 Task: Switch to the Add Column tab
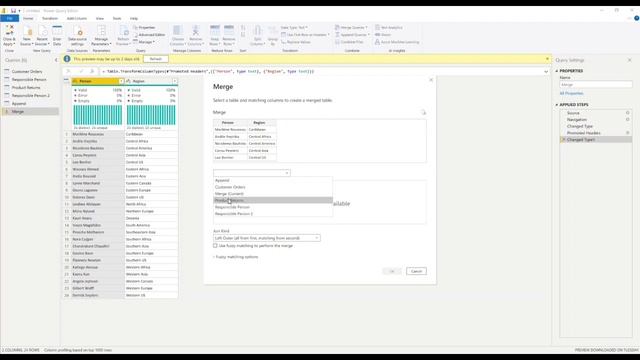tap(77, 18)
